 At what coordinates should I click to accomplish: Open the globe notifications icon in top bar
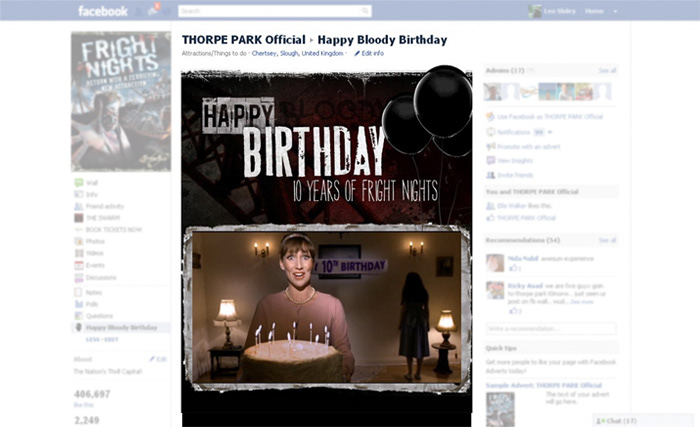[167, 11]
